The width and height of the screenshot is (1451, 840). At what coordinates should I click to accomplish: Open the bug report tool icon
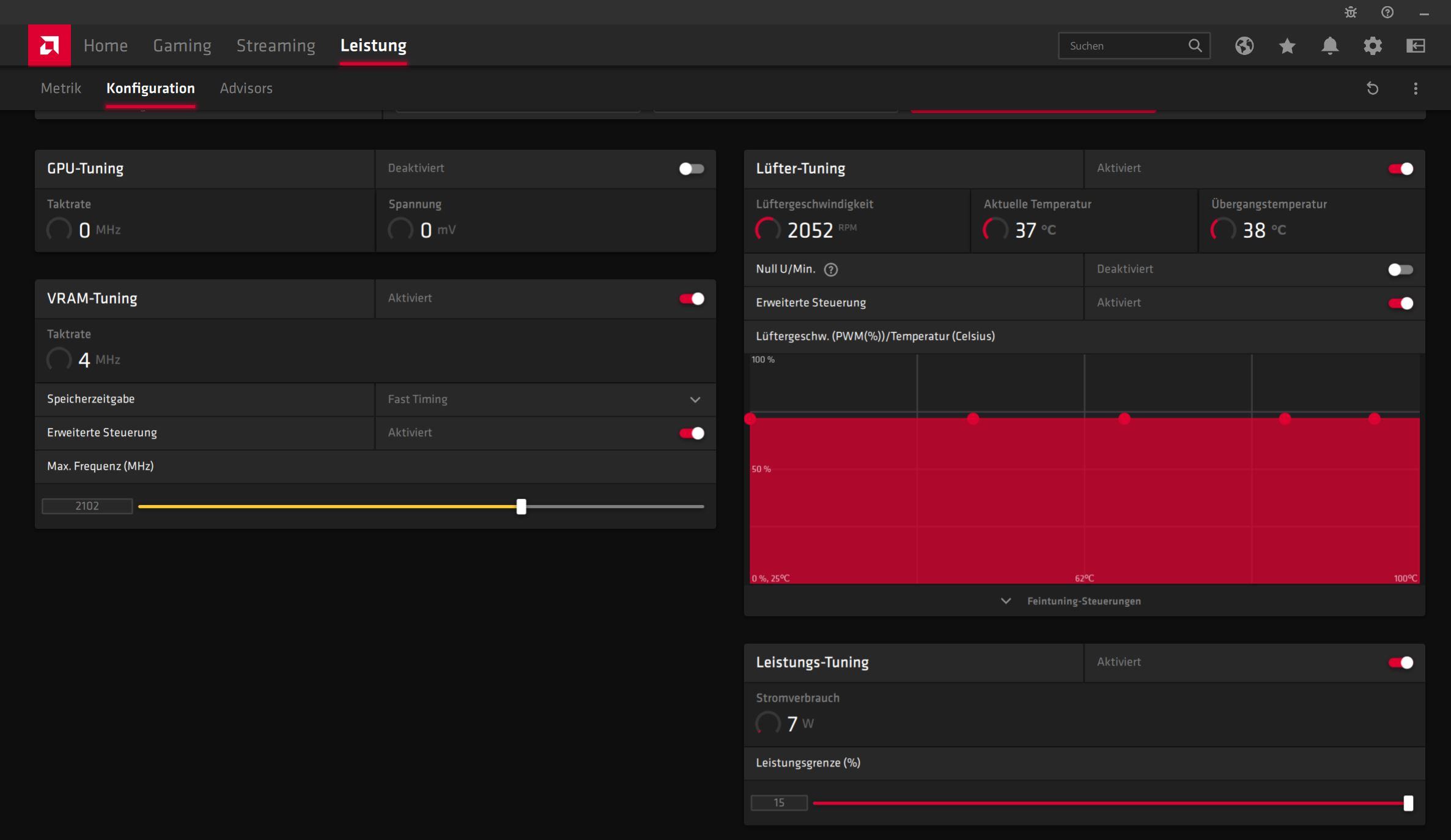(1351, 12)
